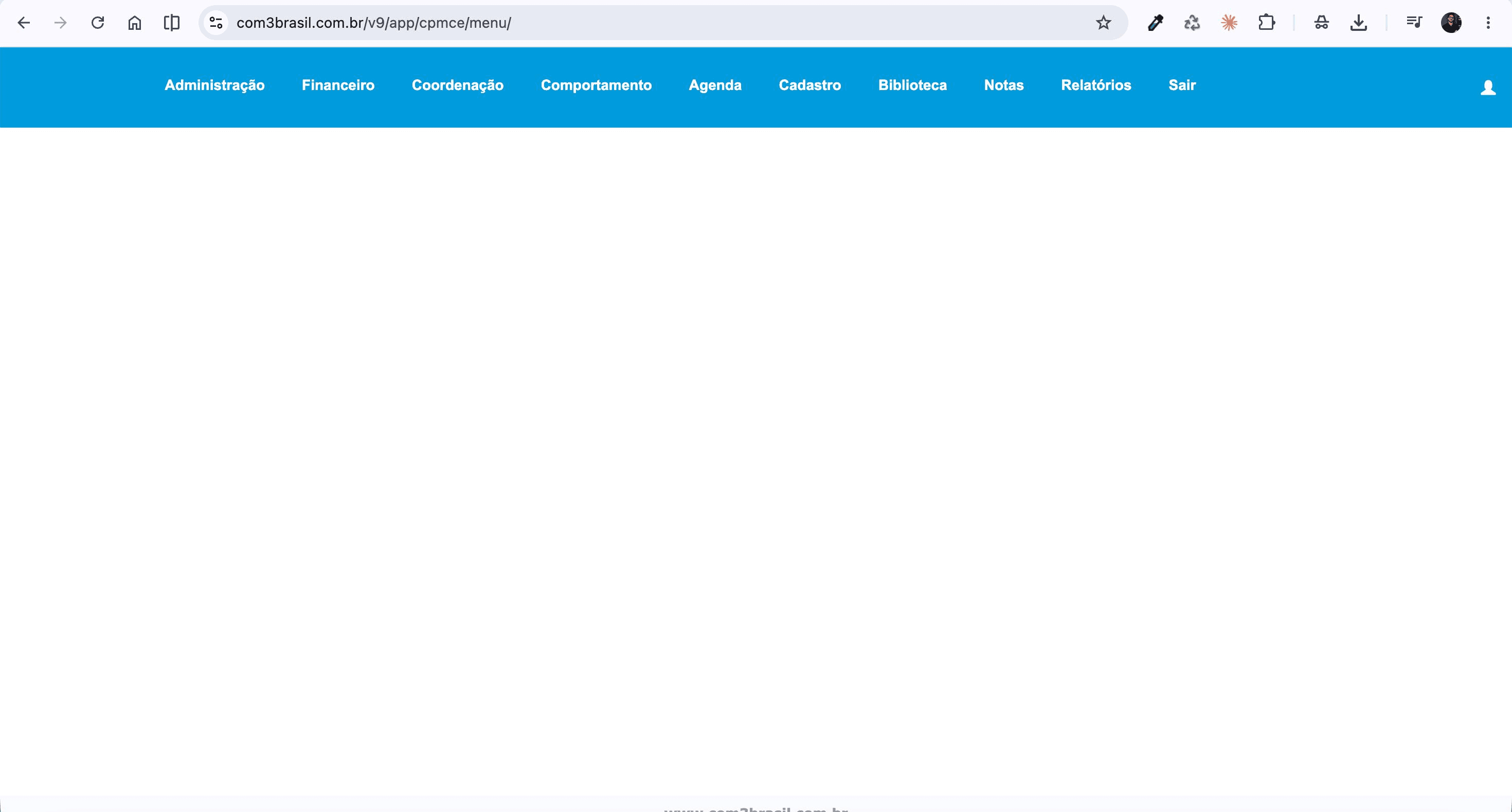Click the user profile icon in blue header
This screenshot has height=812, width=1512.
click(x=1488, y=87)
